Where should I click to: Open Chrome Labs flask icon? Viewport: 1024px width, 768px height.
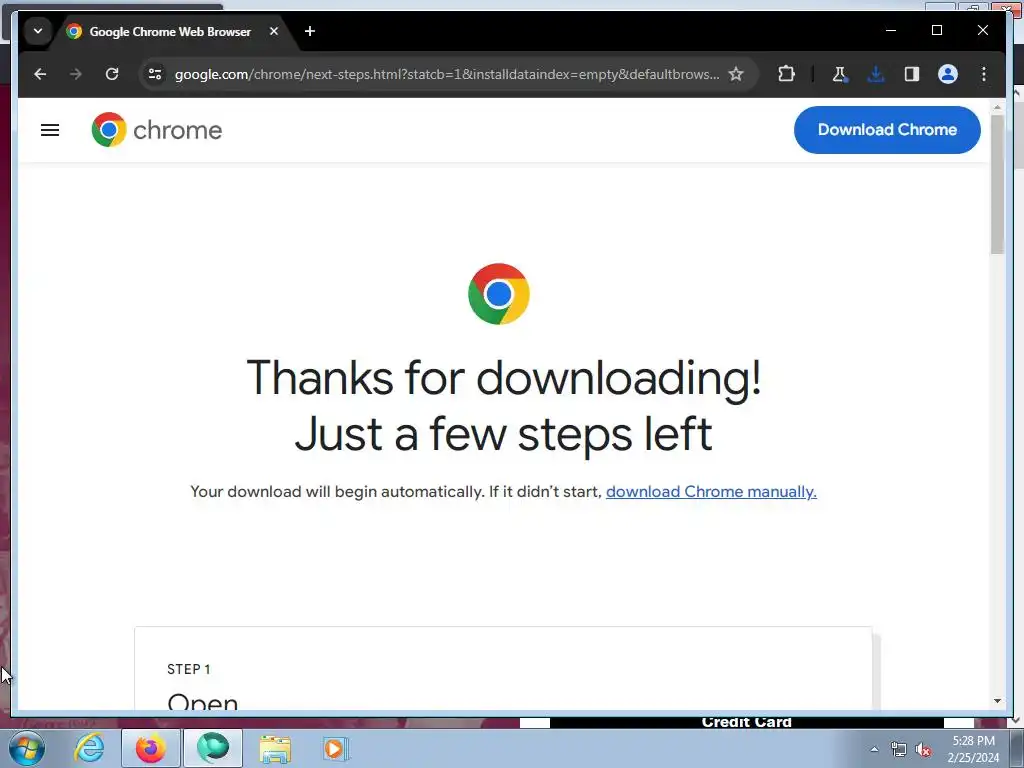click(840, 74)
